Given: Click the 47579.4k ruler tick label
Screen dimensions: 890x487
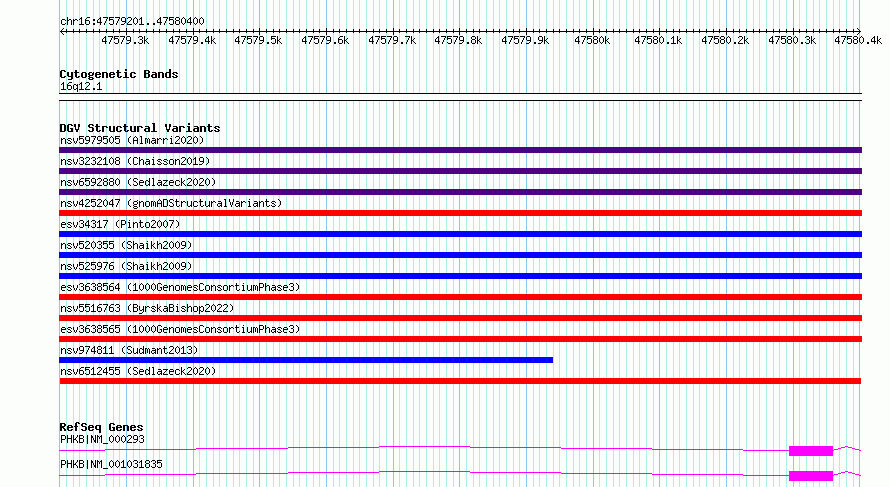Looking at the screenshot, I should point(192,40).
